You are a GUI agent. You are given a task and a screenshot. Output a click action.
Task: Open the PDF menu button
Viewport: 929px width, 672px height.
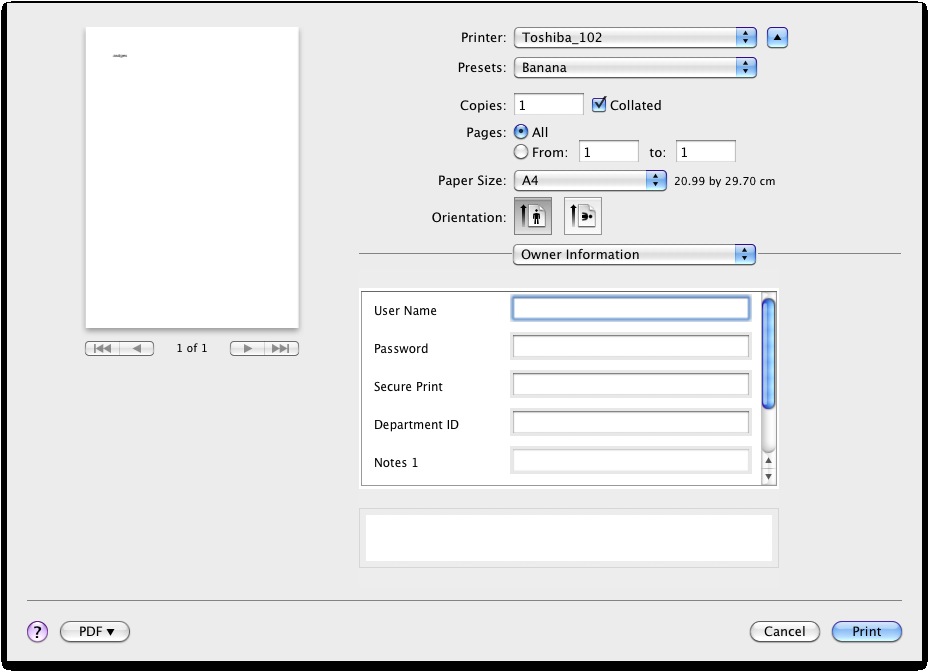tap(95, 632)
